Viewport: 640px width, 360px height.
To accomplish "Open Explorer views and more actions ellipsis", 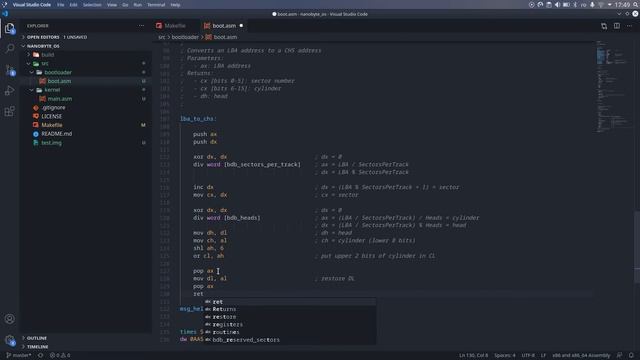I will (x=141, y=26).
